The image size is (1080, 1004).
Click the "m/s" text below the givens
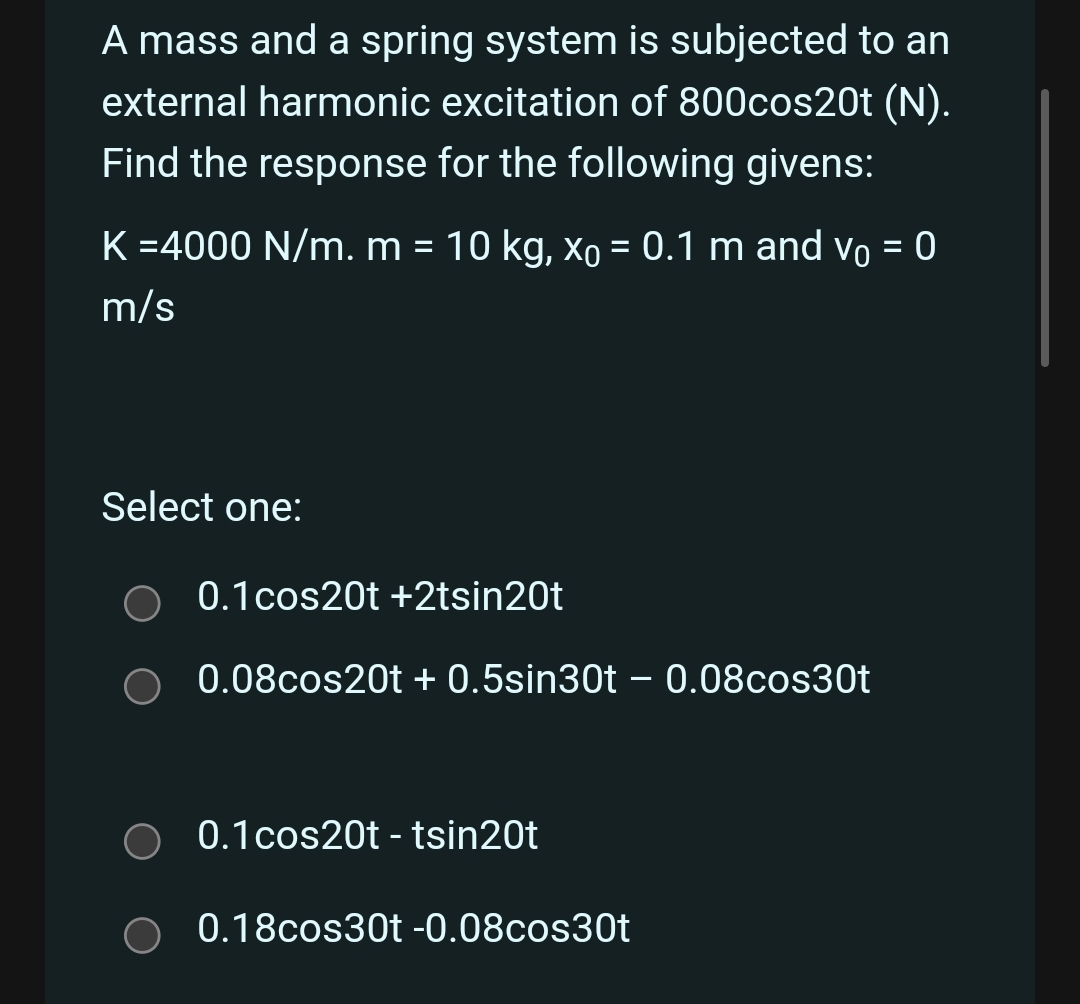pos(137,308)
